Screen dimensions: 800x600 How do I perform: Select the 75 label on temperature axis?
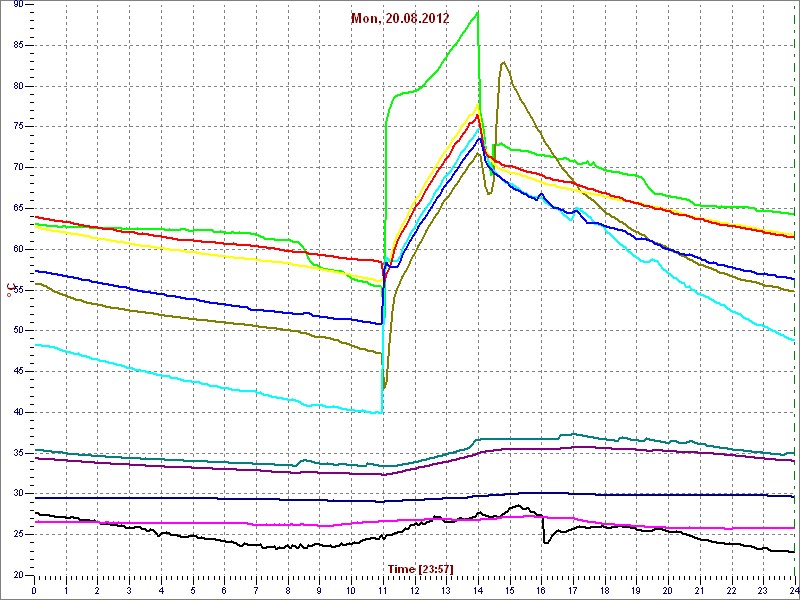point(18,127)
